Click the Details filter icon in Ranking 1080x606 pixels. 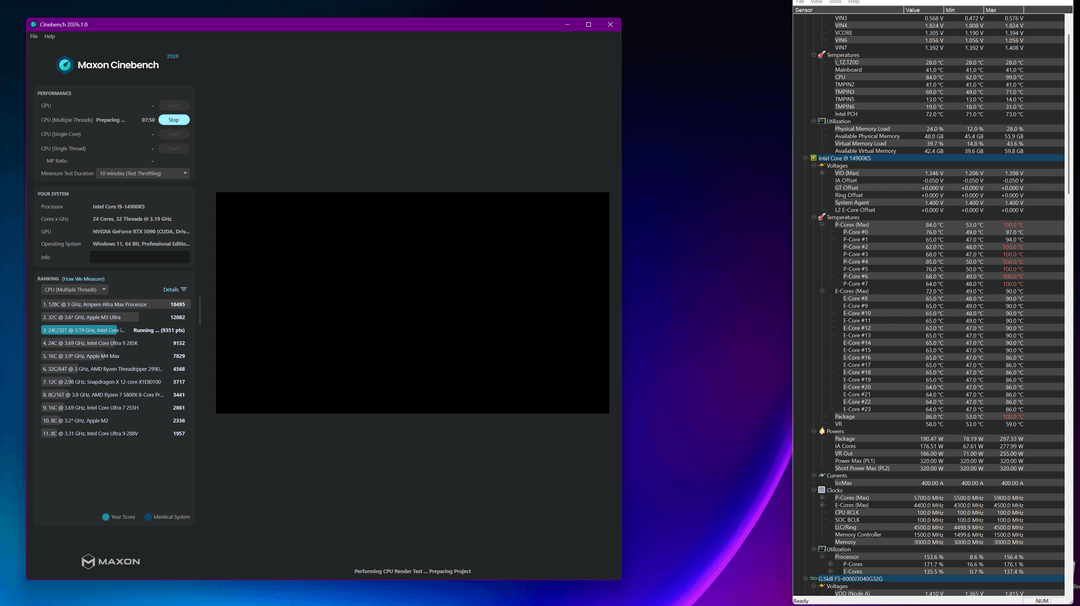(x=184, y=290)
